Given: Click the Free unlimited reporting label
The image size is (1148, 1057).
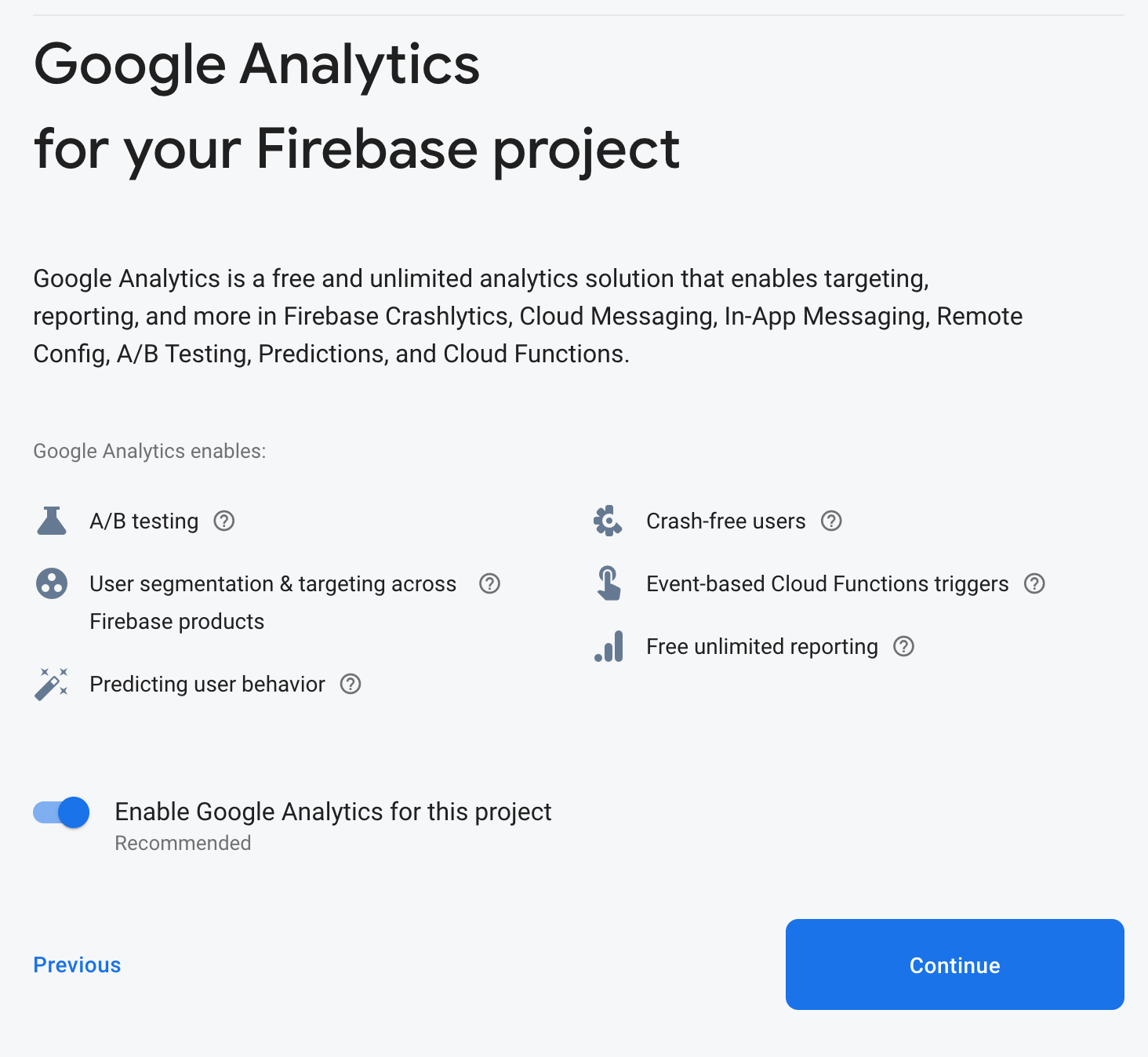Looking at the screenshot, I should coord(762,646).
